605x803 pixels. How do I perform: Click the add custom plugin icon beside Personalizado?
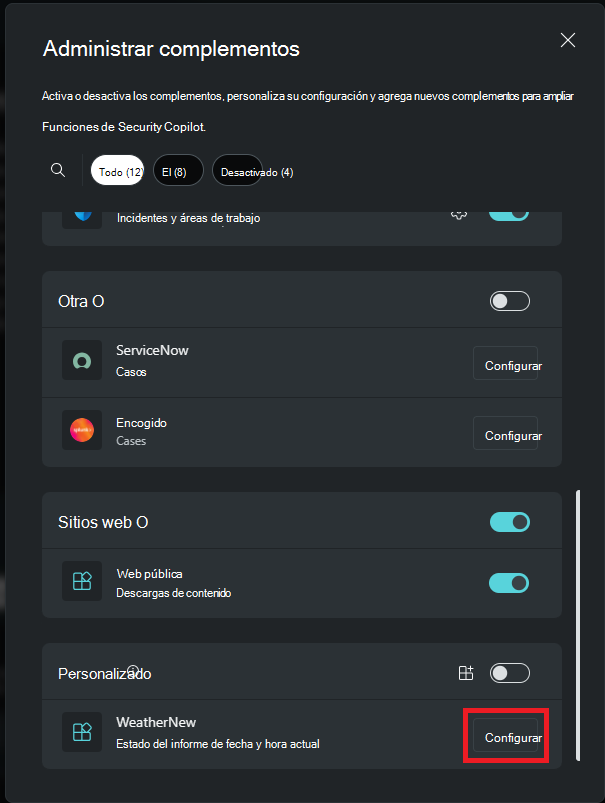coord(466,673)
